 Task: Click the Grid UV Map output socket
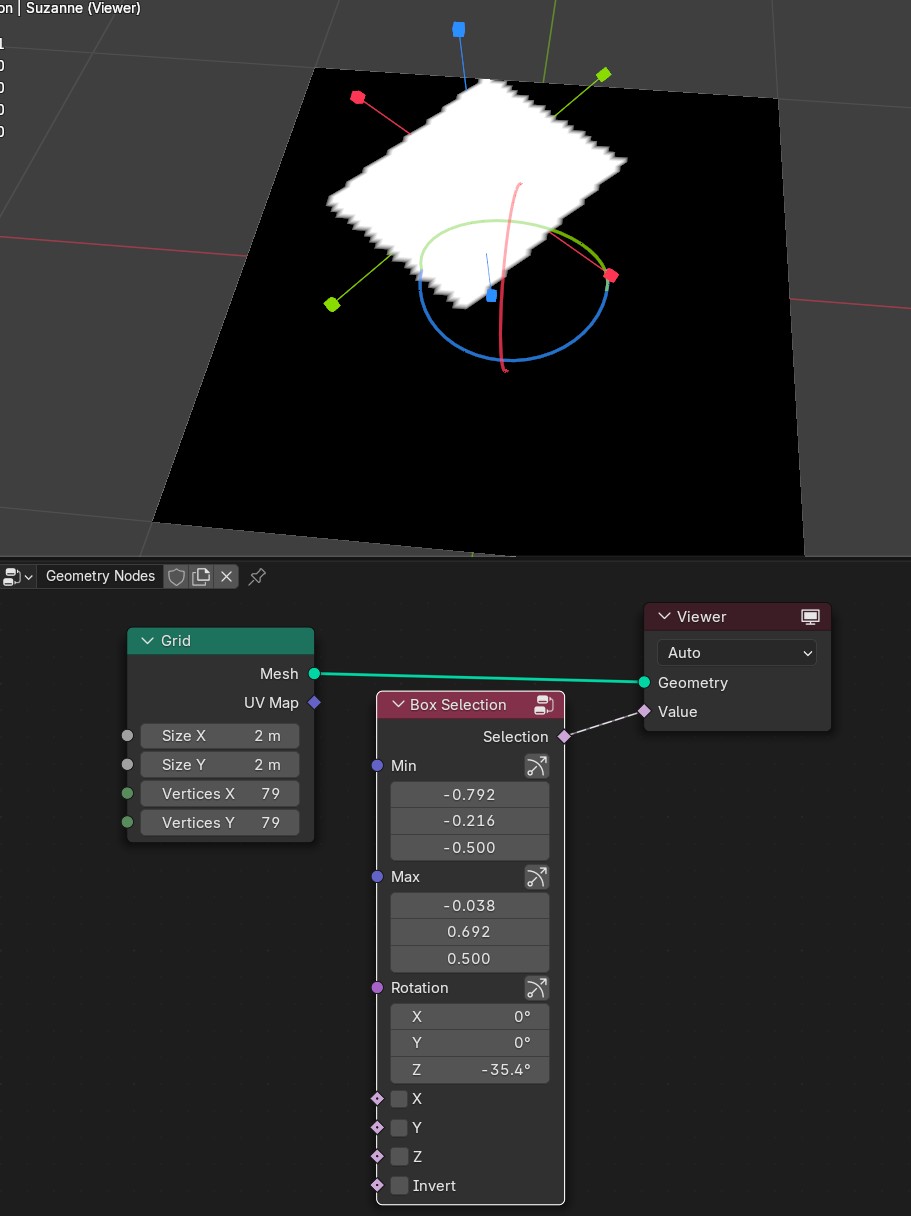click(x=314, y=703)
